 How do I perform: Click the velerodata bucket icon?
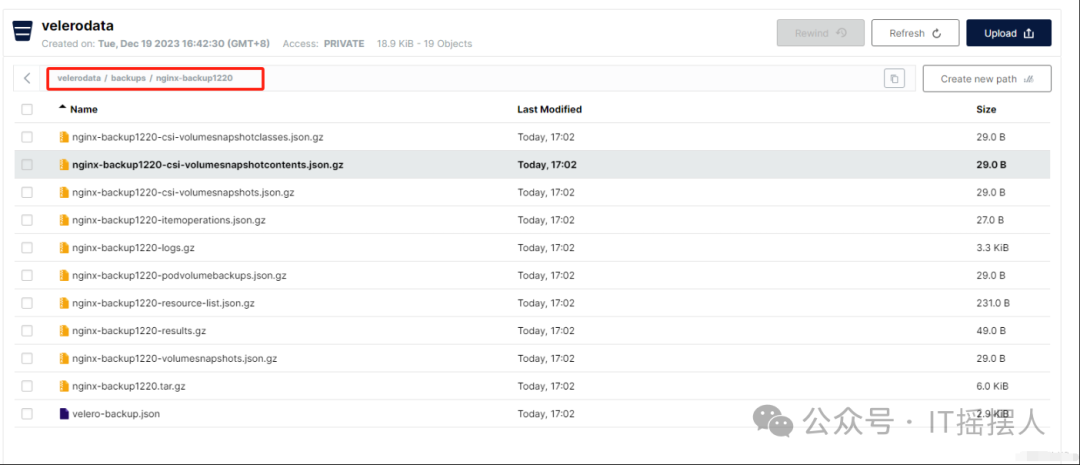point(23,31)
